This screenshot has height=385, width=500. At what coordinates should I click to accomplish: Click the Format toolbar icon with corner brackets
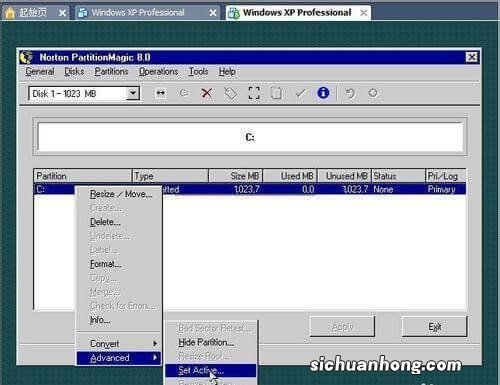[x=254, y=93]
